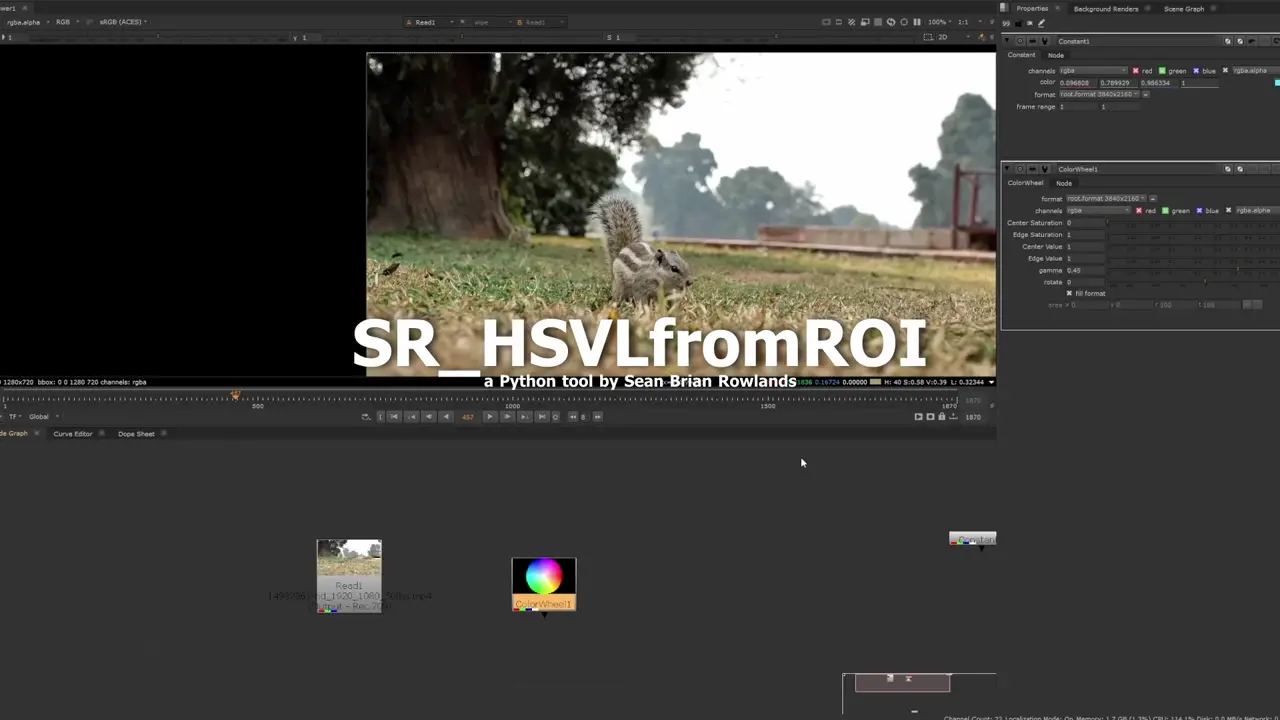Click the Node tab in Constant1 panel
Screen dimensions: 1280x720
1056,55
